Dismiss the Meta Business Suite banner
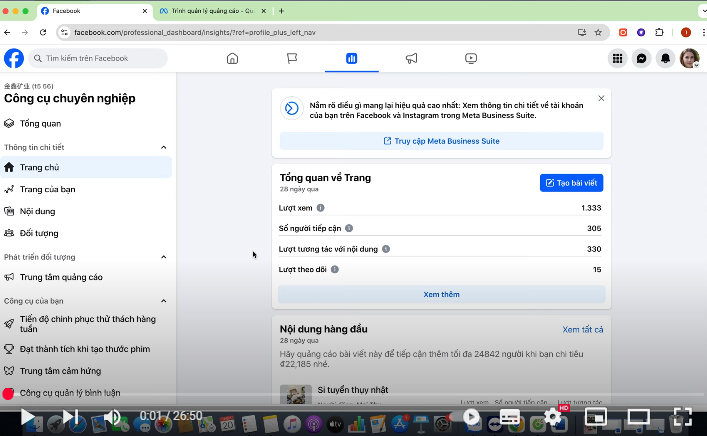The image size is (707, 436). (x=601, y=98)
